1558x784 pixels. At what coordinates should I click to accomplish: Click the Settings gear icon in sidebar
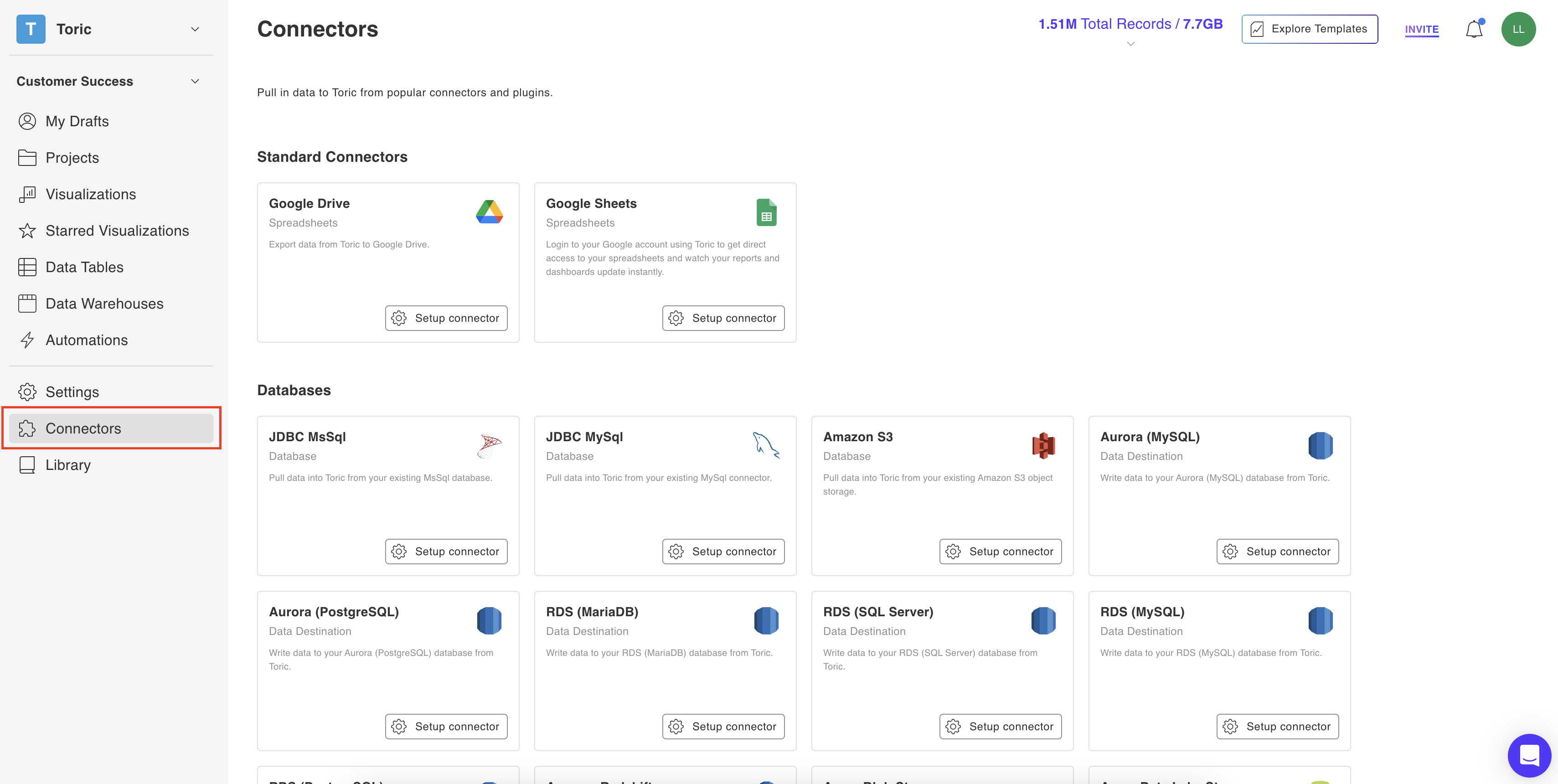click(x=27, y=392)
